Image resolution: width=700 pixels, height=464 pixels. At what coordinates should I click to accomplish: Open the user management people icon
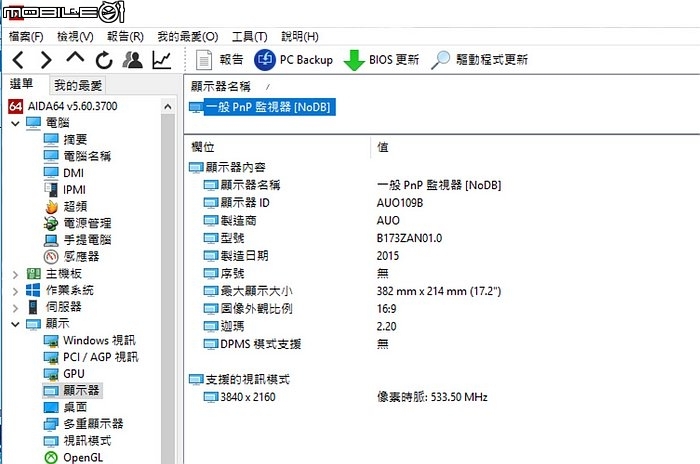[133, 60]
